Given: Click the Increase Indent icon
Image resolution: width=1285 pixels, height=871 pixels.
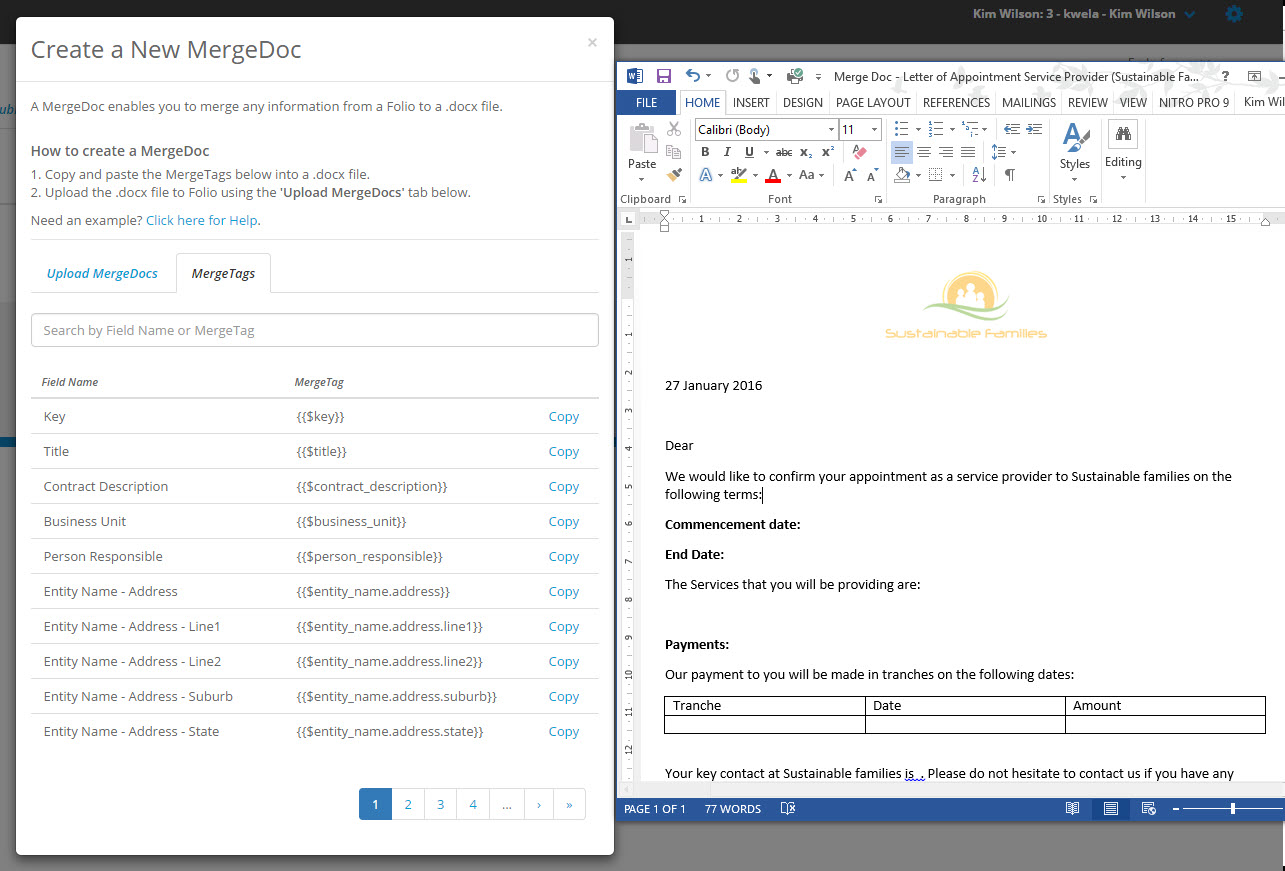Looking at the screenshot, I should tap(1033, 129).
